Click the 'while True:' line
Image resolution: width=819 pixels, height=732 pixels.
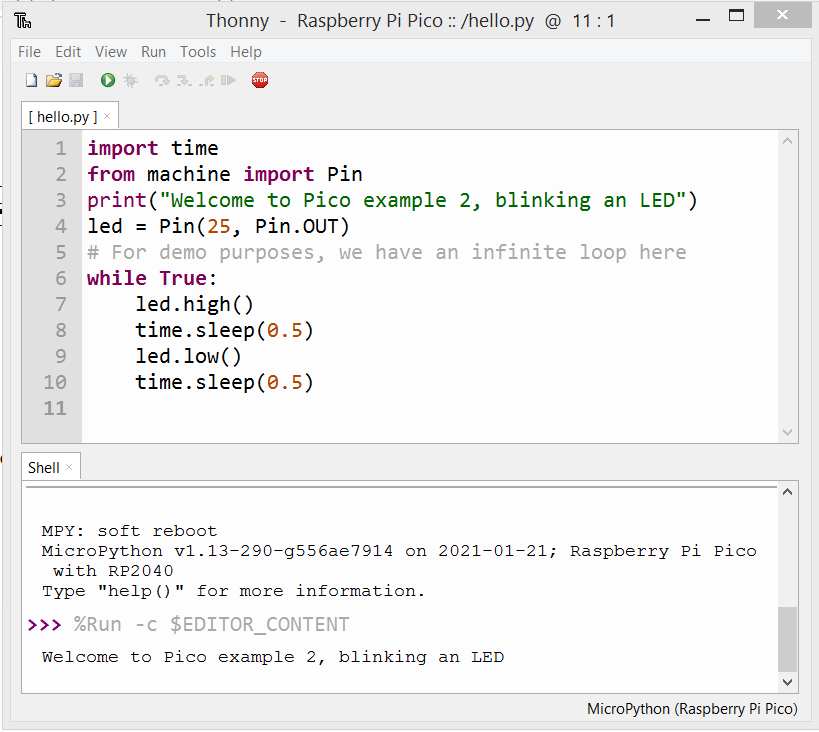tap(151, 278)
